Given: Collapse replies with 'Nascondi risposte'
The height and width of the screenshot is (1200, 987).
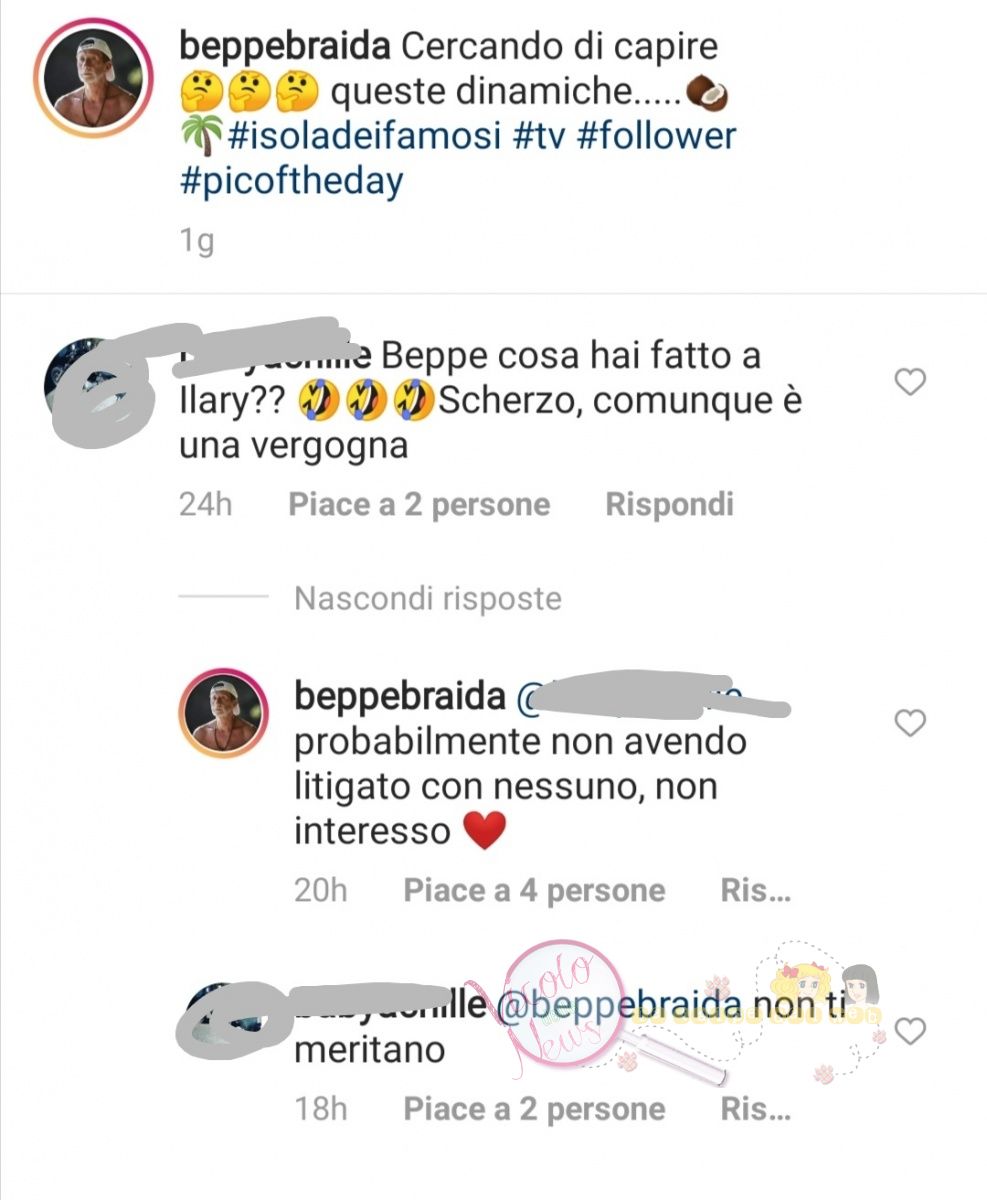Looking at the screenshot, I should [428, 598].
